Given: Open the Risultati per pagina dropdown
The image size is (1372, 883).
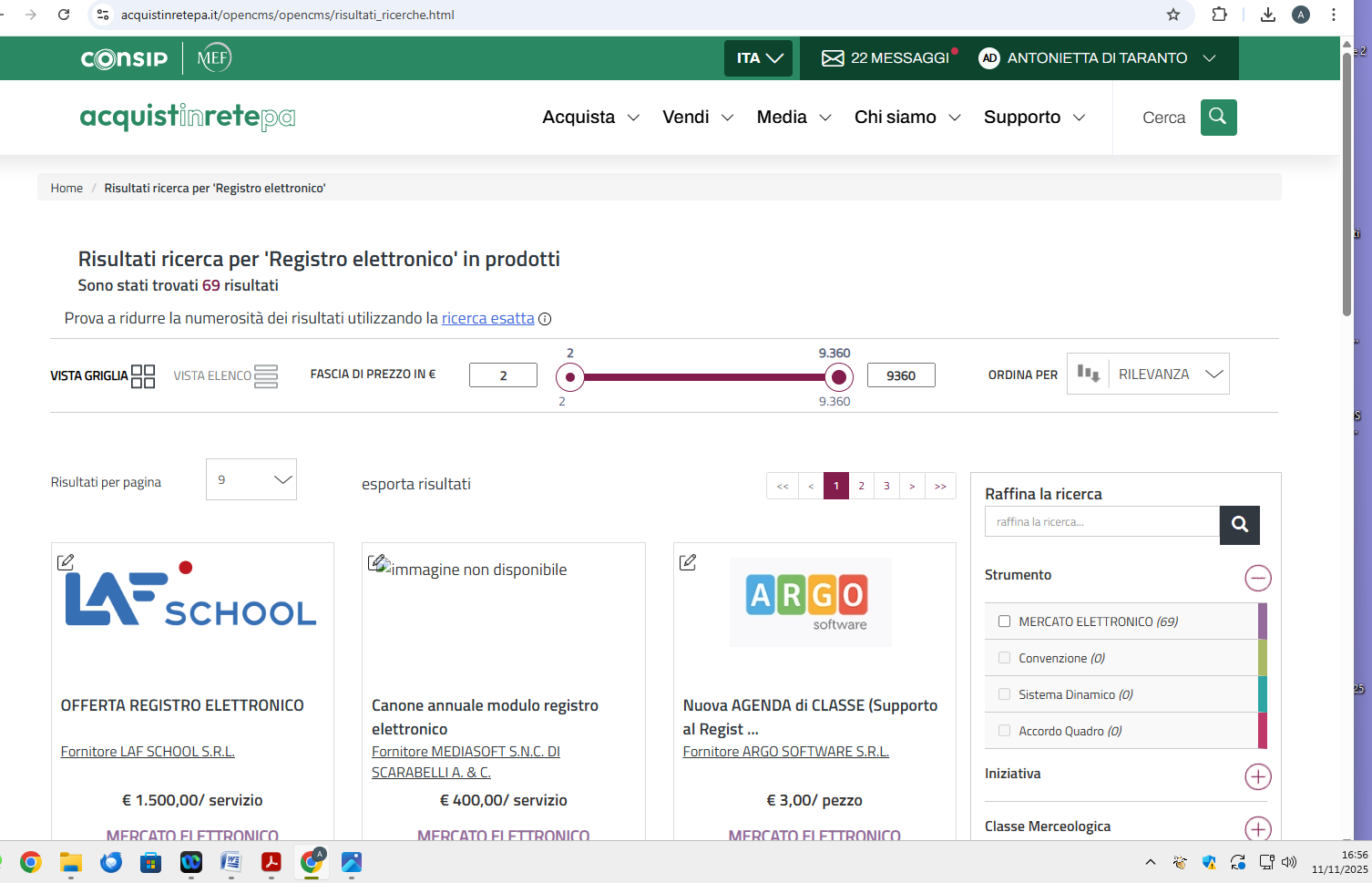Looking at the screenshot, I should click(x=251, y=480).
